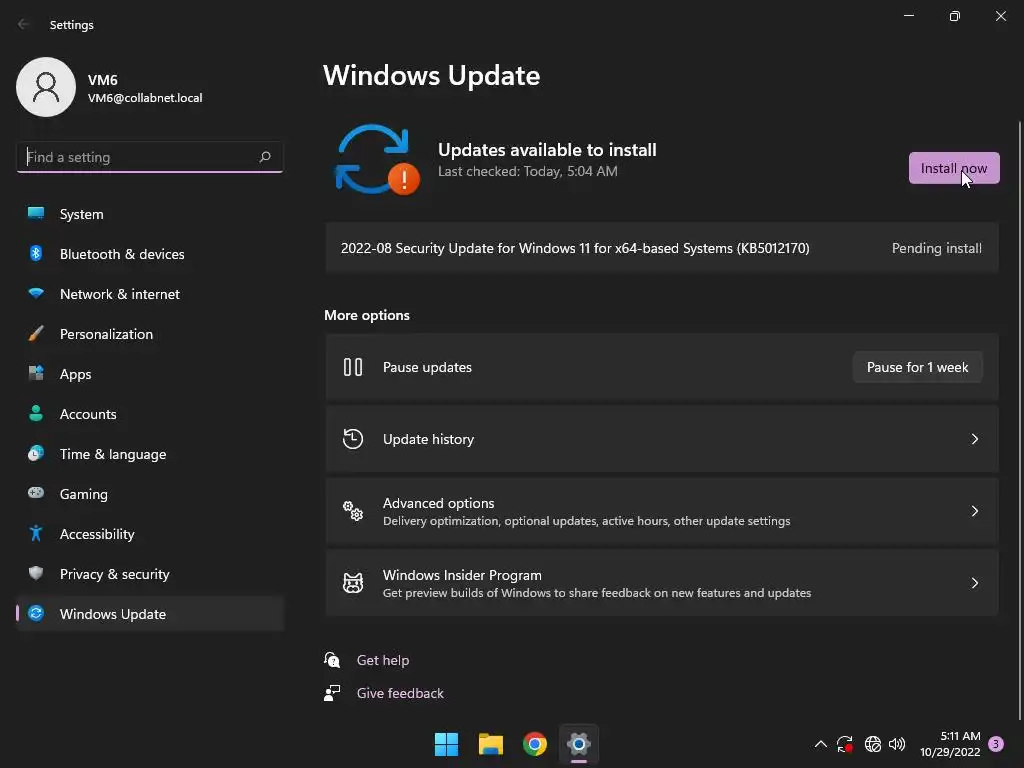This screenshot has height=768, width=1024.
Task: Select Privacy & security in the sidebar
Action: click(x=150, y=573)
